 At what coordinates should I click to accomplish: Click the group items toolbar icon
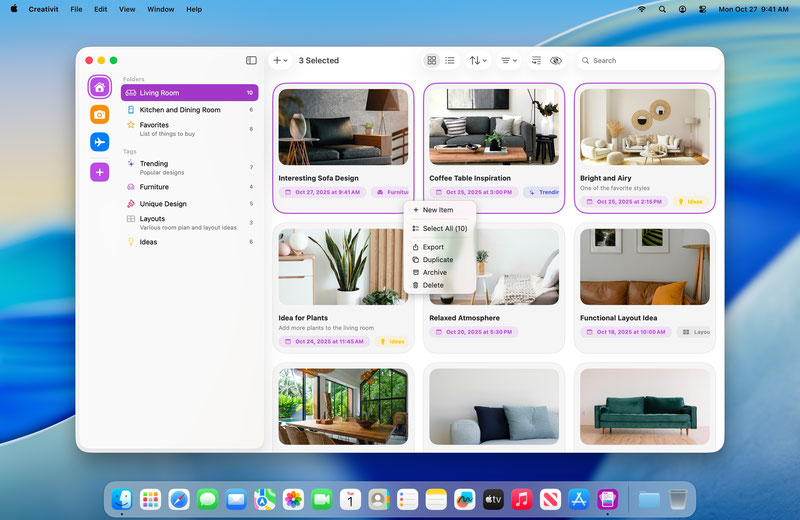[x=536, y=61]
